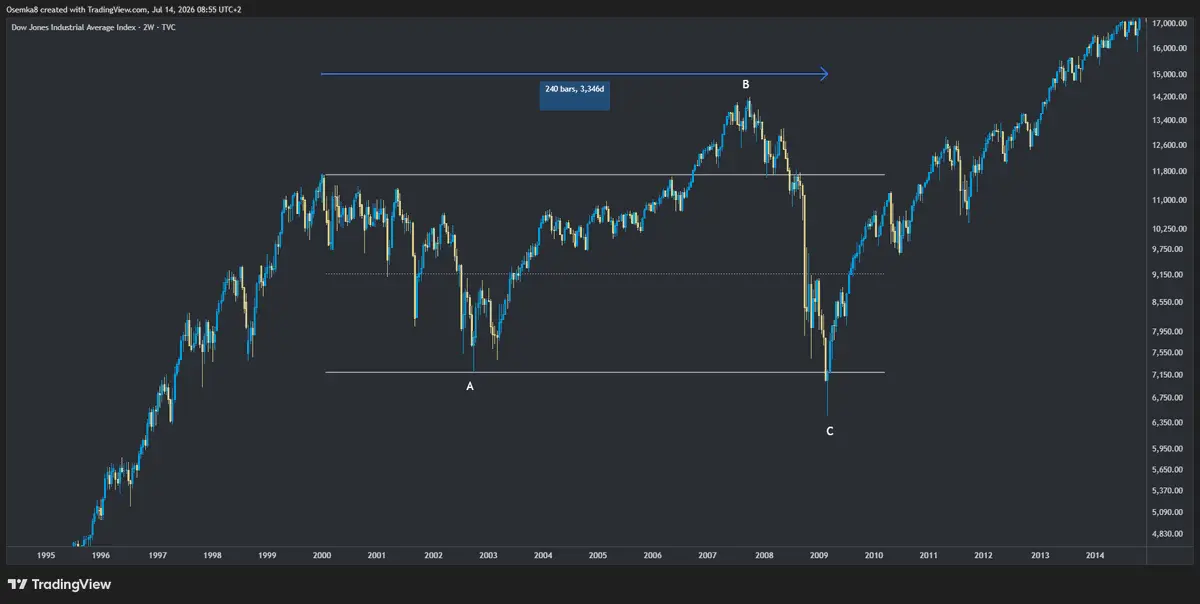
Task: Click the 1998 year label on time axis
Action: (x=212, y=555)
